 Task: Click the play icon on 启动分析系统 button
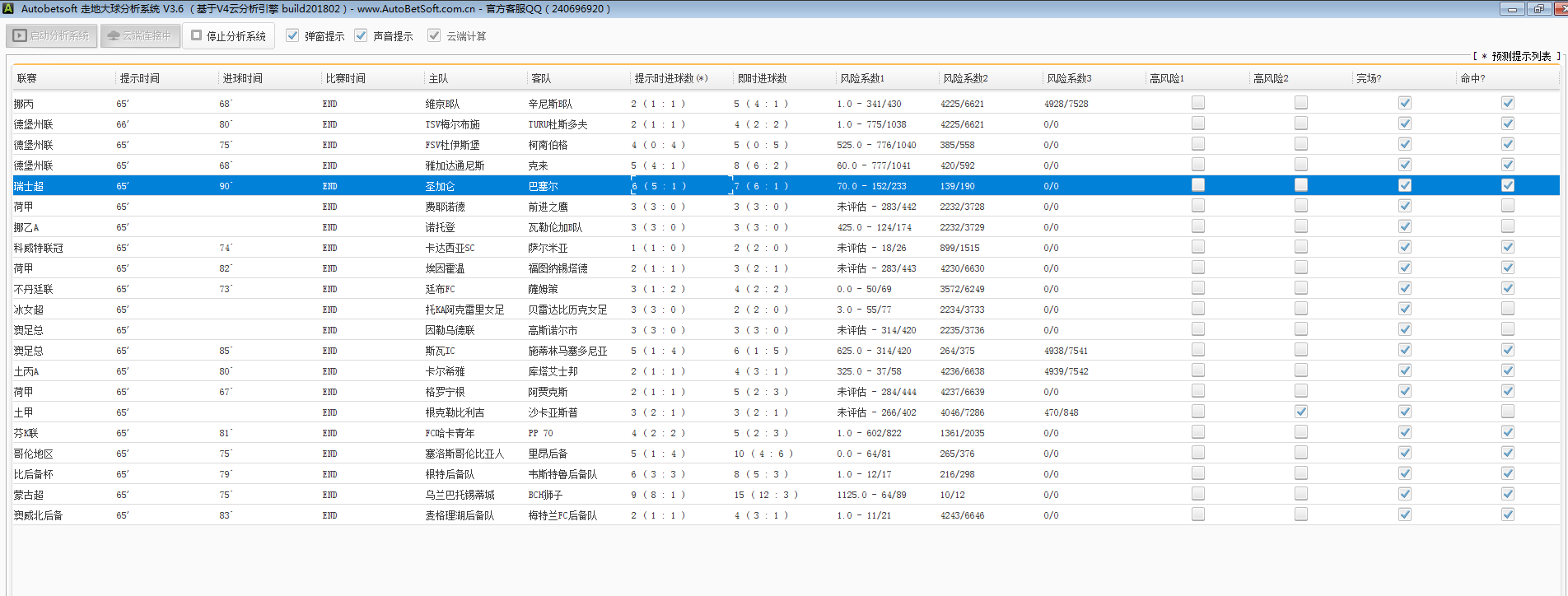coord(20,36)
